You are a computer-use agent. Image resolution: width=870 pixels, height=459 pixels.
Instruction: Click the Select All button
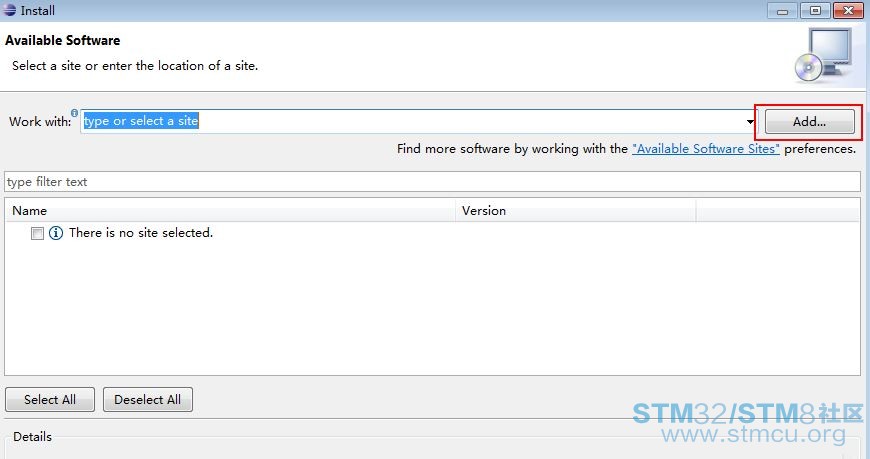50,400
